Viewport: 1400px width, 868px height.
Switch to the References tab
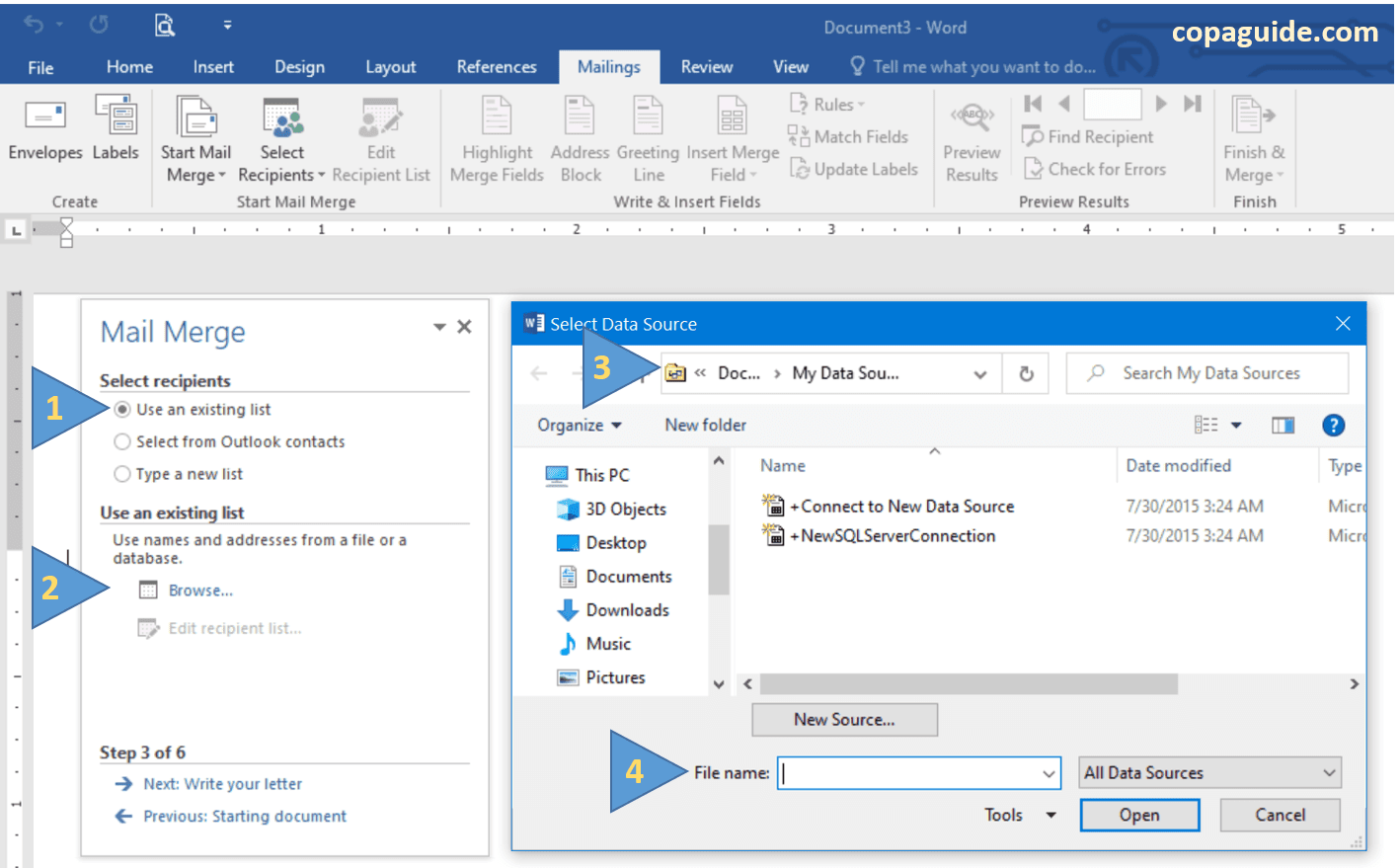(497, 66)
